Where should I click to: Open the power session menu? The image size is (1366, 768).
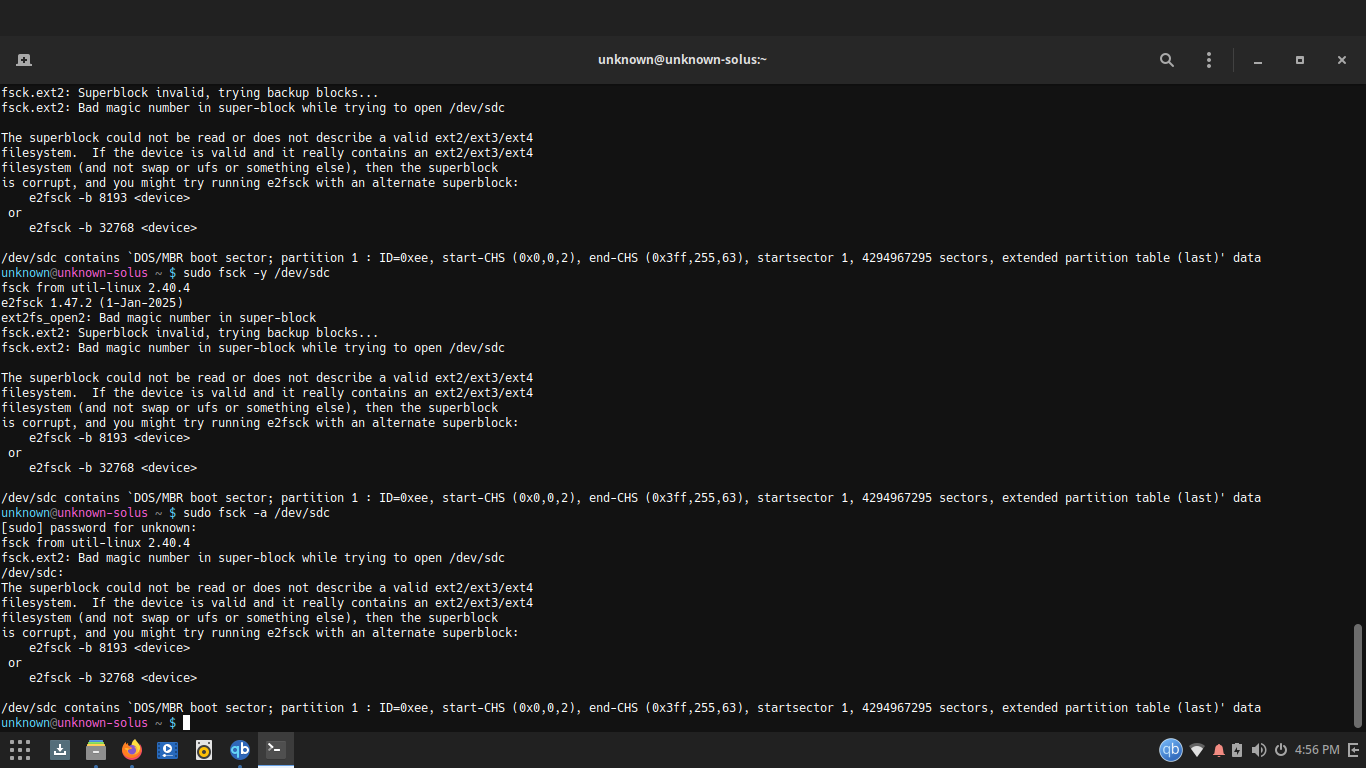pos(1280,750)
